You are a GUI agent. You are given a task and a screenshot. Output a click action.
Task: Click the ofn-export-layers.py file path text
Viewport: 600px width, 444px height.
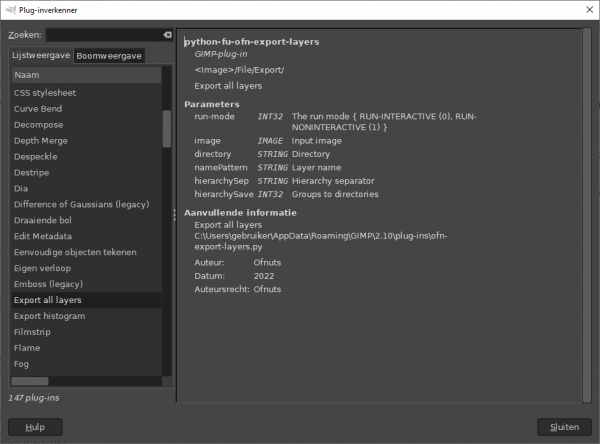pyautogui.click(x=321, y=241)
